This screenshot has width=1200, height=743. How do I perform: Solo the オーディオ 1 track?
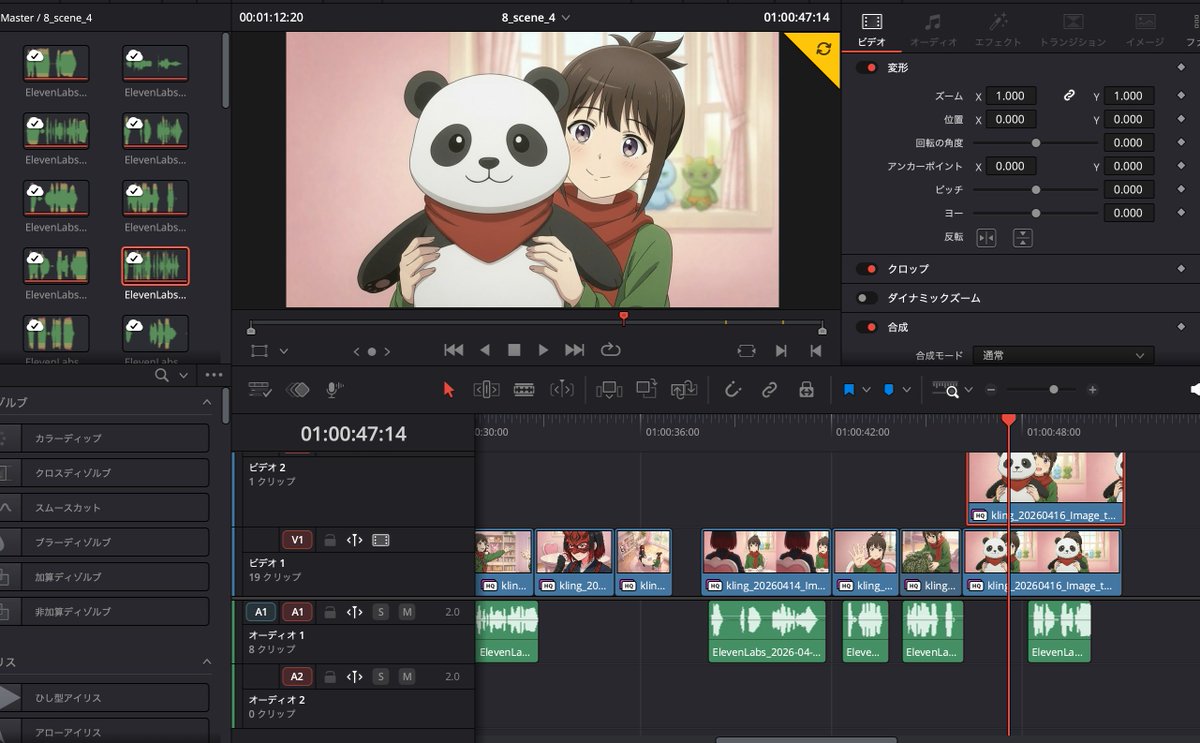pos(380,612)
